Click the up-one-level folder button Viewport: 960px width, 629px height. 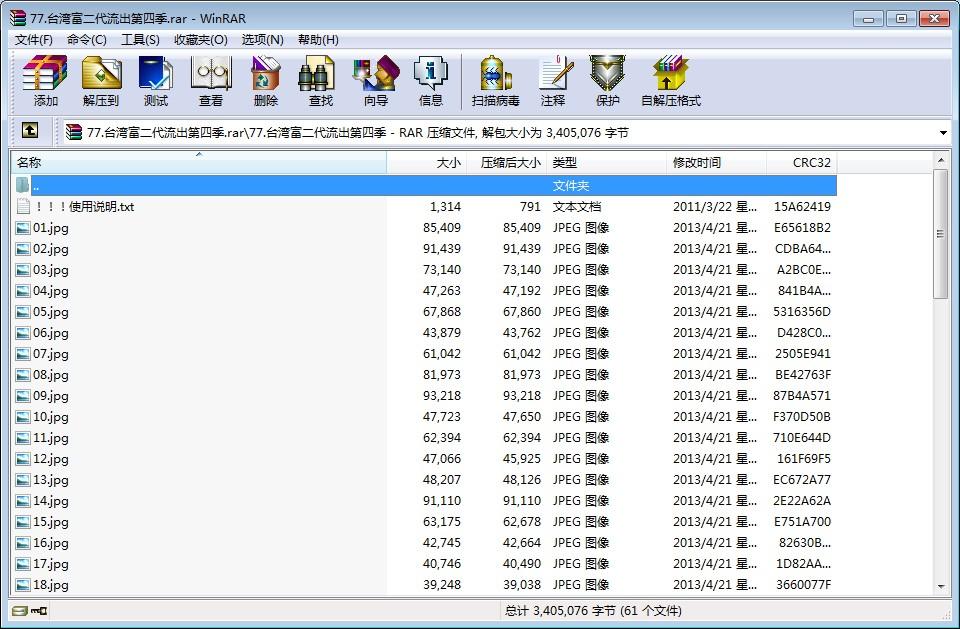(x=30, y=131)
